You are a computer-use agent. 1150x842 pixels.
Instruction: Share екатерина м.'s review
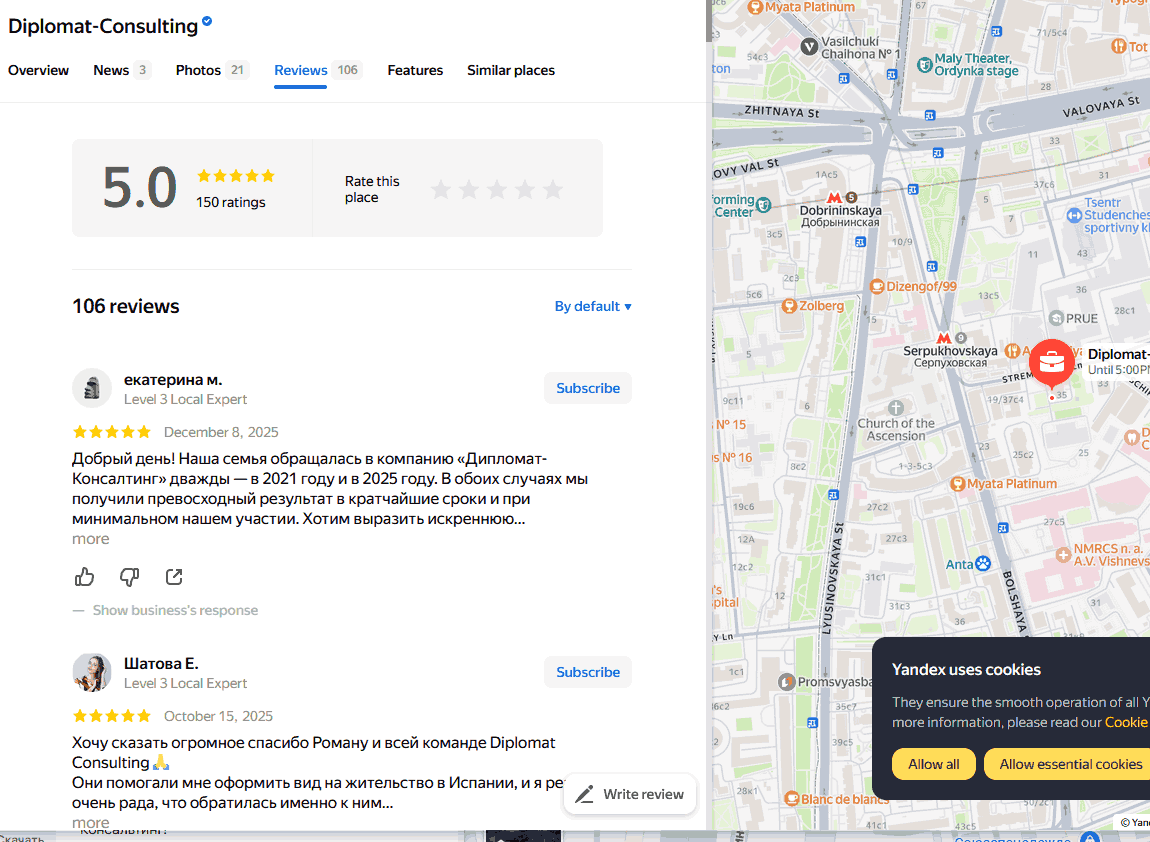(174, 577)
